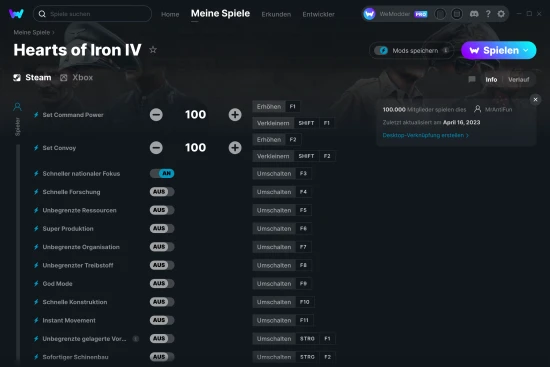This screenshot has width=550, height=367.
Task: Expand the Spielen button dropdown arrow
Action: pos(526,50)
